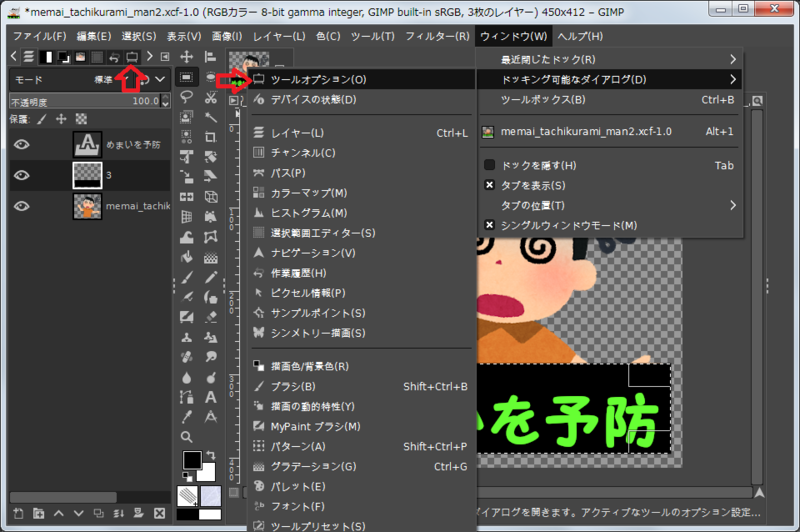Image resolution: width=800 pixels, height=532 pixels.
Task: Select the Measure compass tool
Action: (x=210, y=417)
